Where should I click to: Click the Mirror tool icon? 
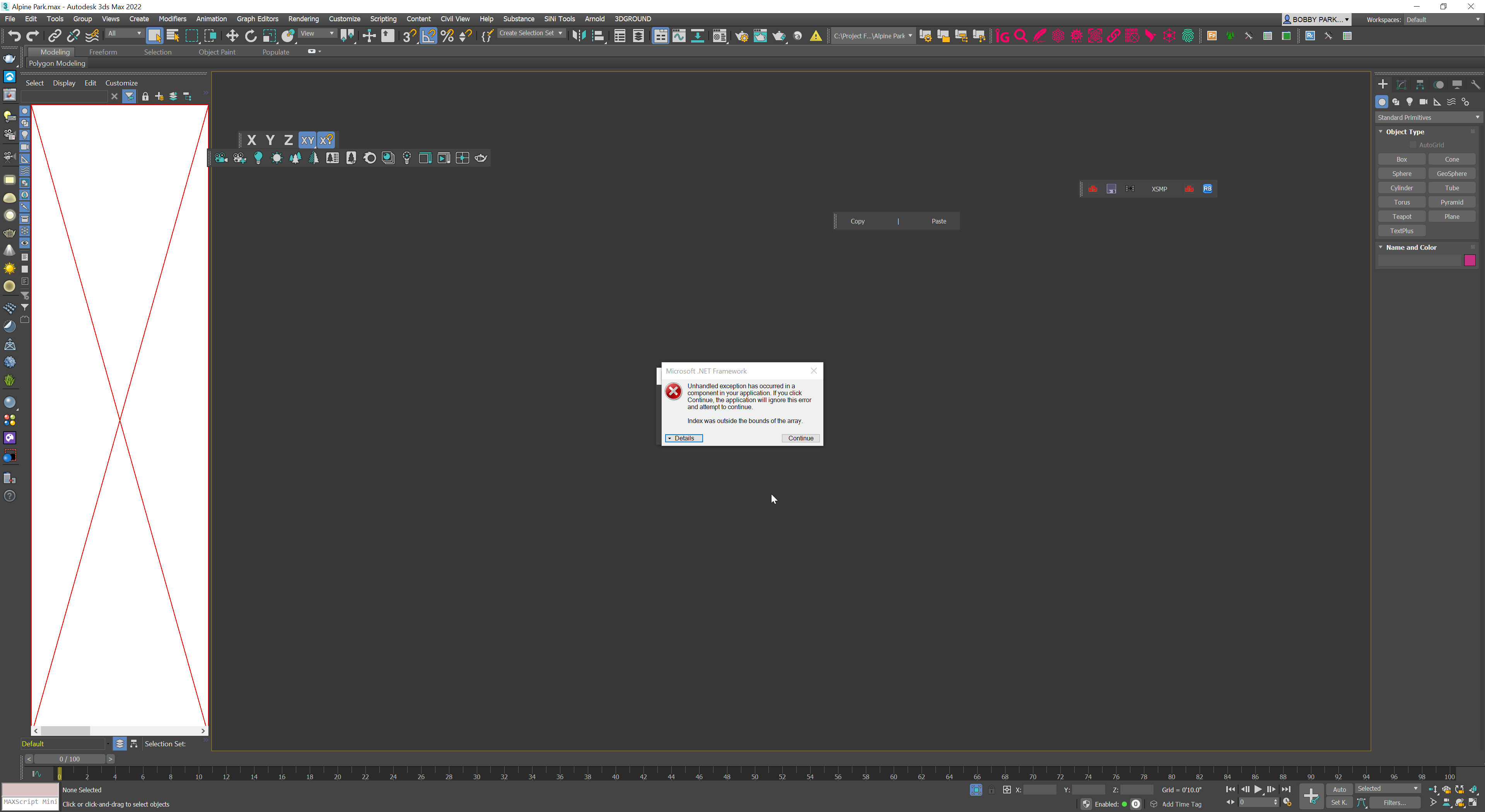pyautogui.click(x=579, y=36)
